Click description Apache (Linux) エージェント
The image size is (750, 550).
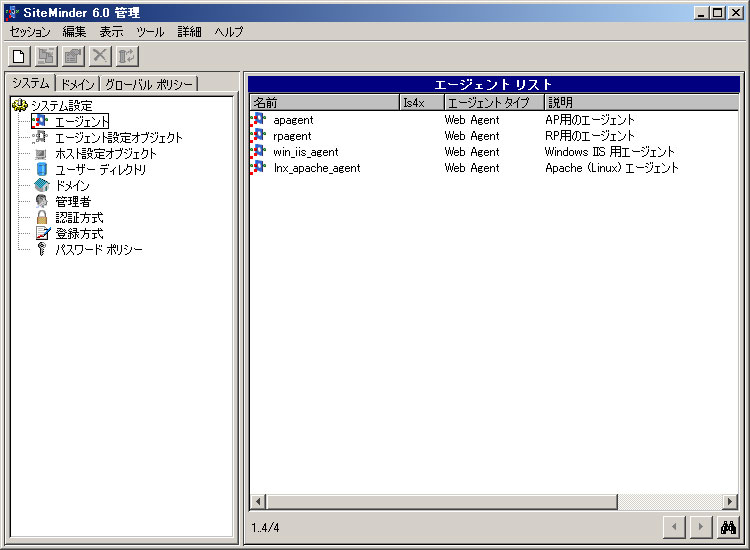click(612, 168)
